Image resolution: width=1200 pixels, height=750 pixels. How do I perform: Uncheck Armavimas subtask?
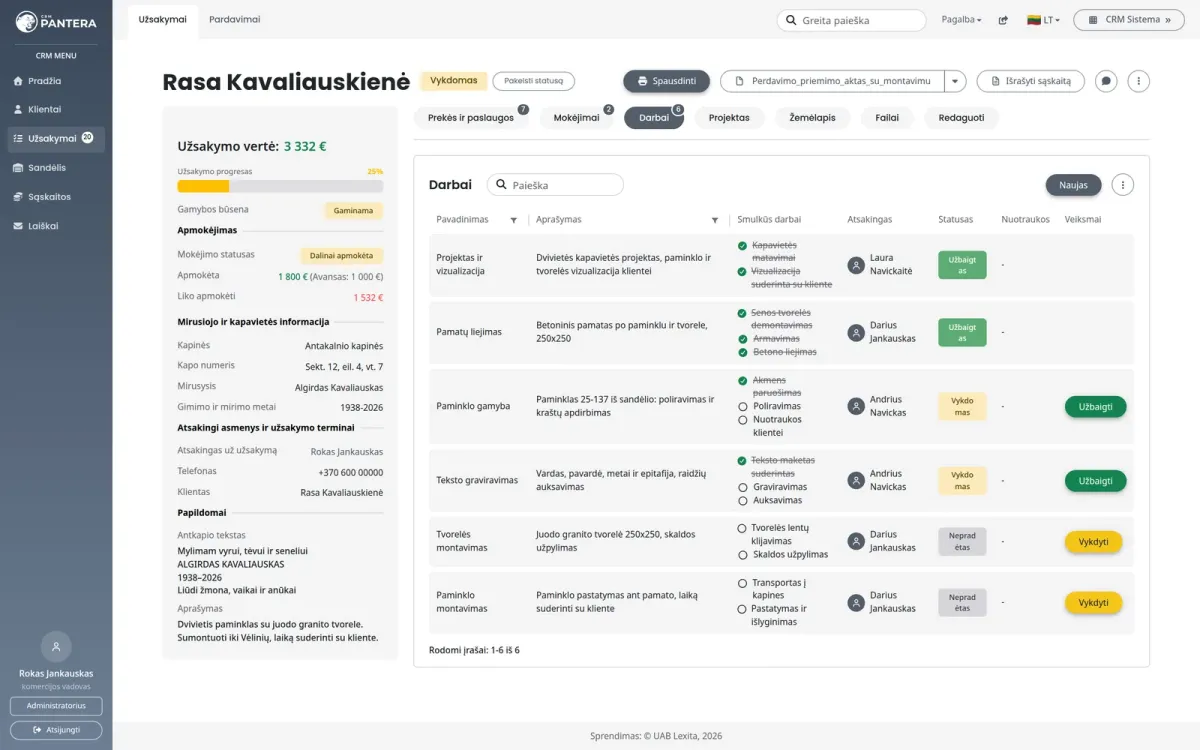[742, 339]
